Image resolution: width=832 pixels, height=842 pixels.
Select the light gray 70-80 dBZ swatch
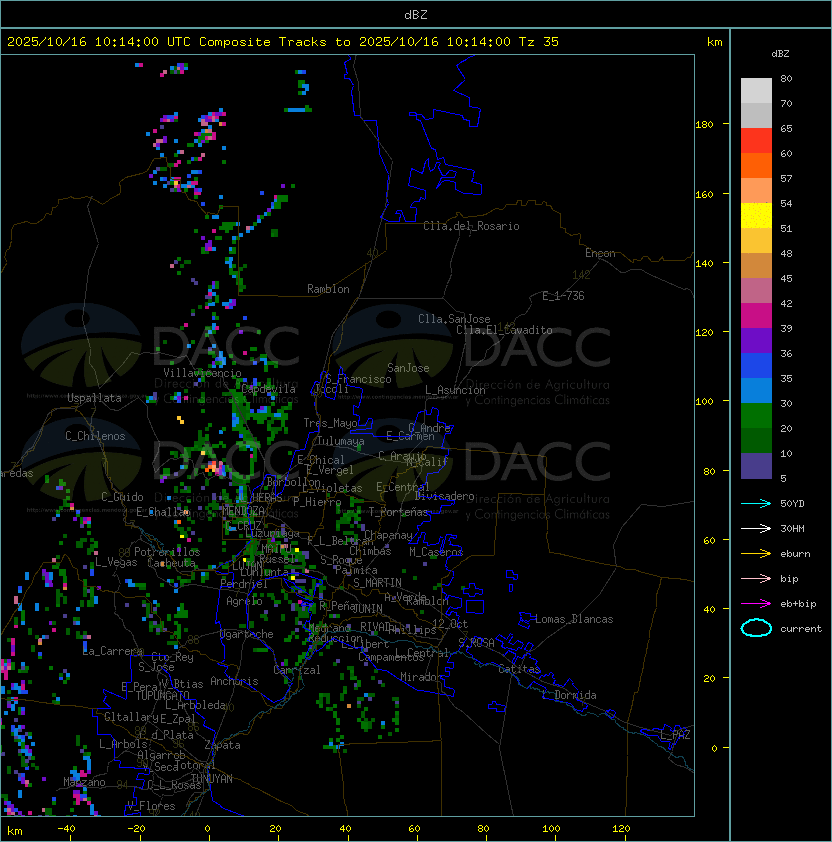756,91
